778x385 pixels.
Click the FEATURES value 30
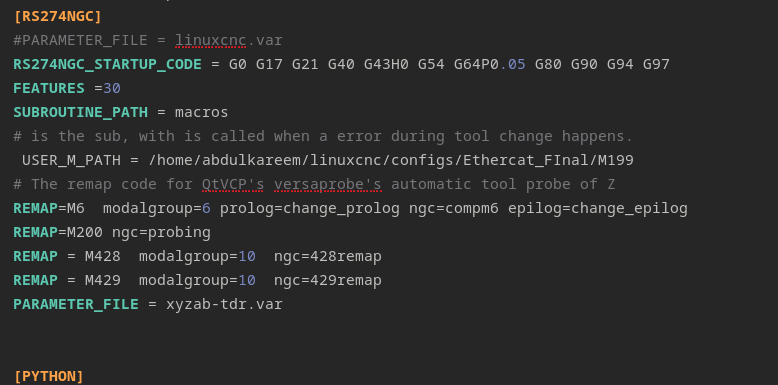click(x=112, y=88)
